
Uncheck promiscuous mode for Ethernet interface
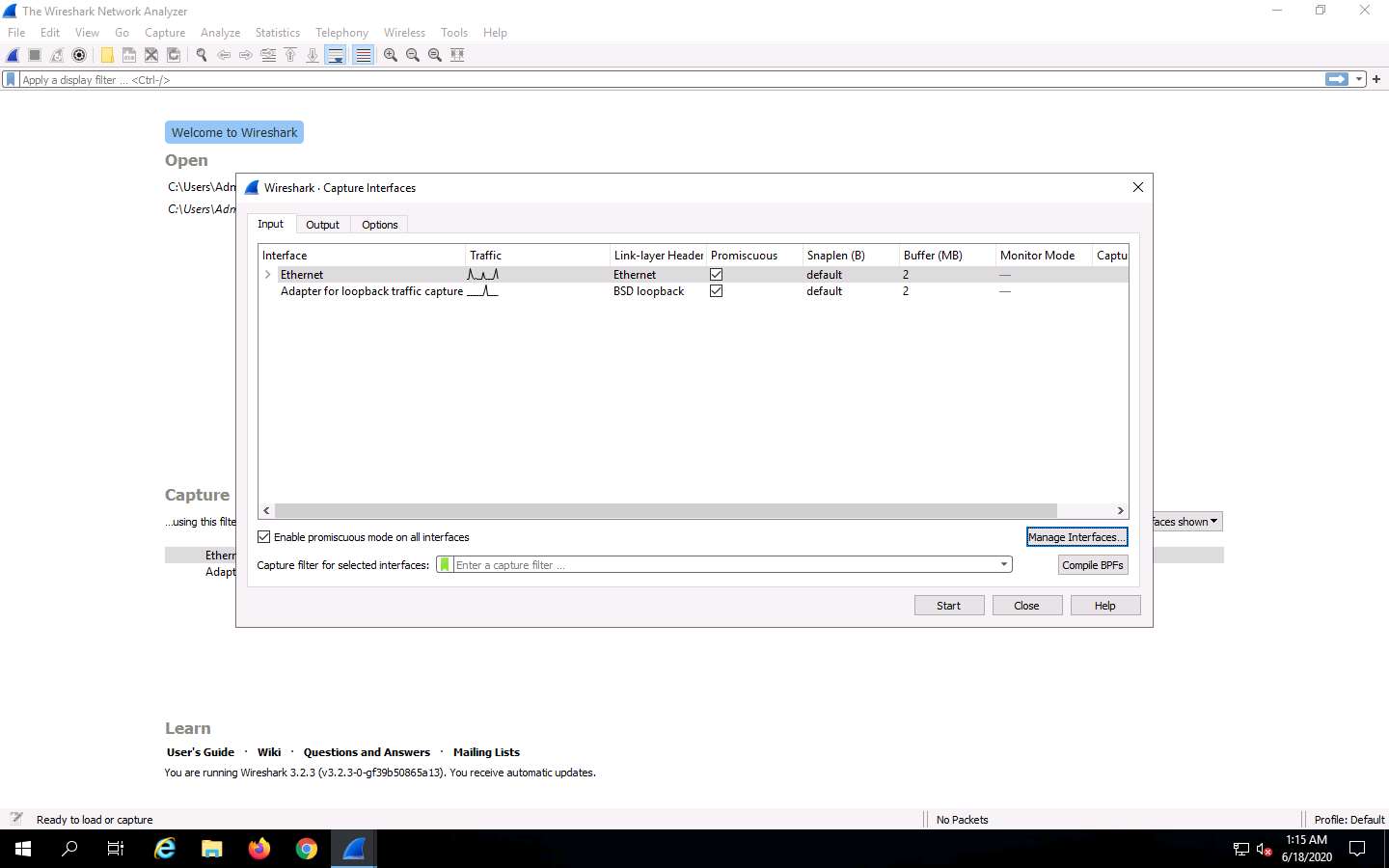click(716, 275)
